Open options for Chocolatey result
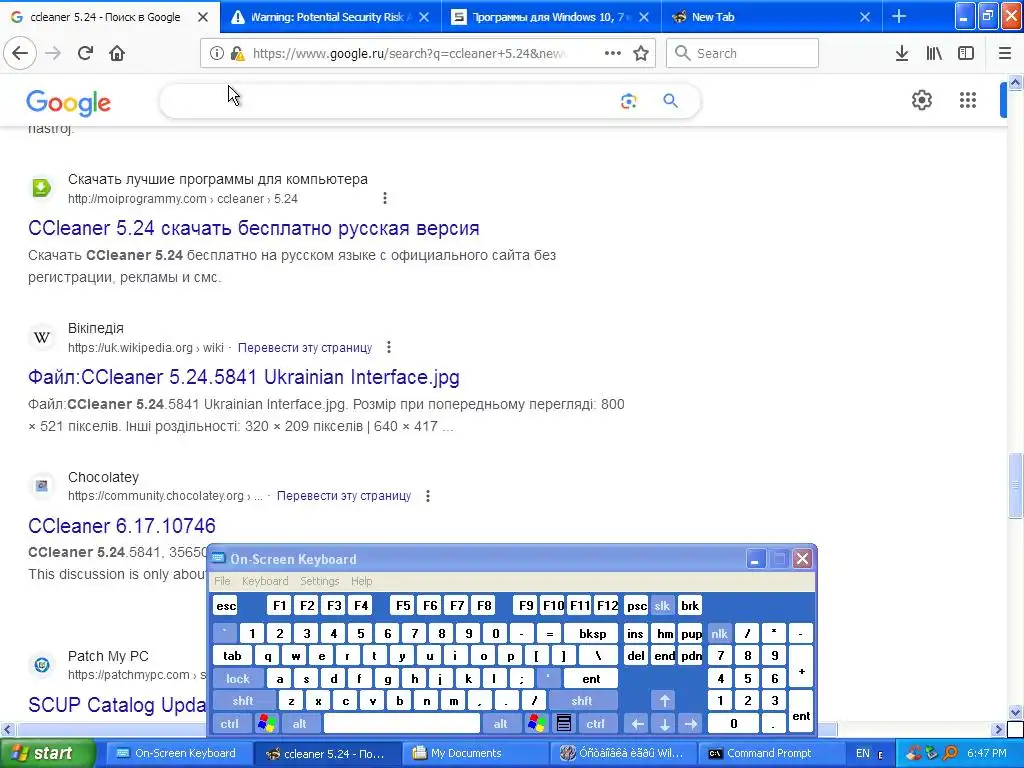The image size is (1024, 768). point(428,496)
